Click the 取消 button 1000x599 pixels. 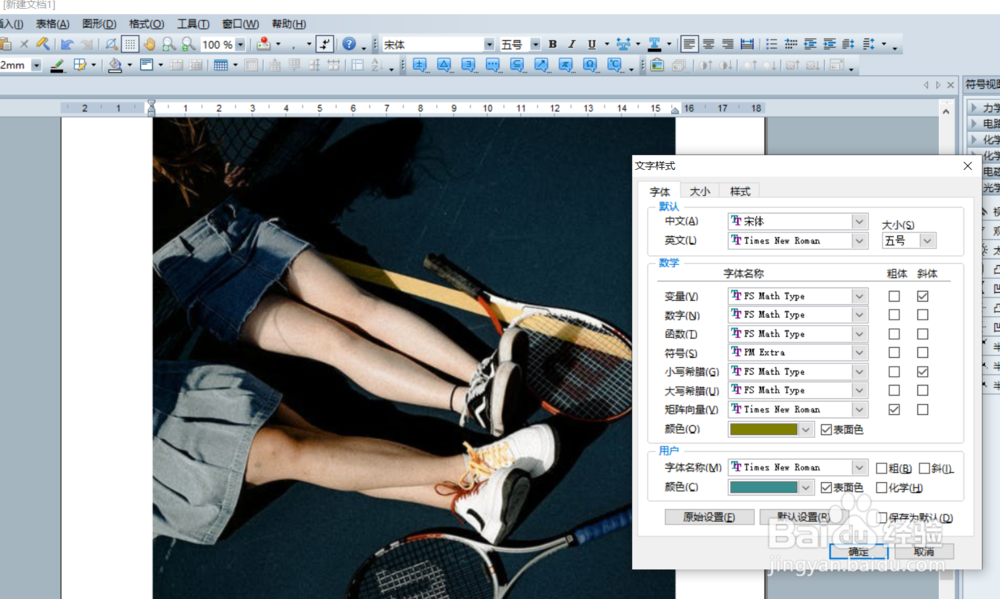coord(924,552)
